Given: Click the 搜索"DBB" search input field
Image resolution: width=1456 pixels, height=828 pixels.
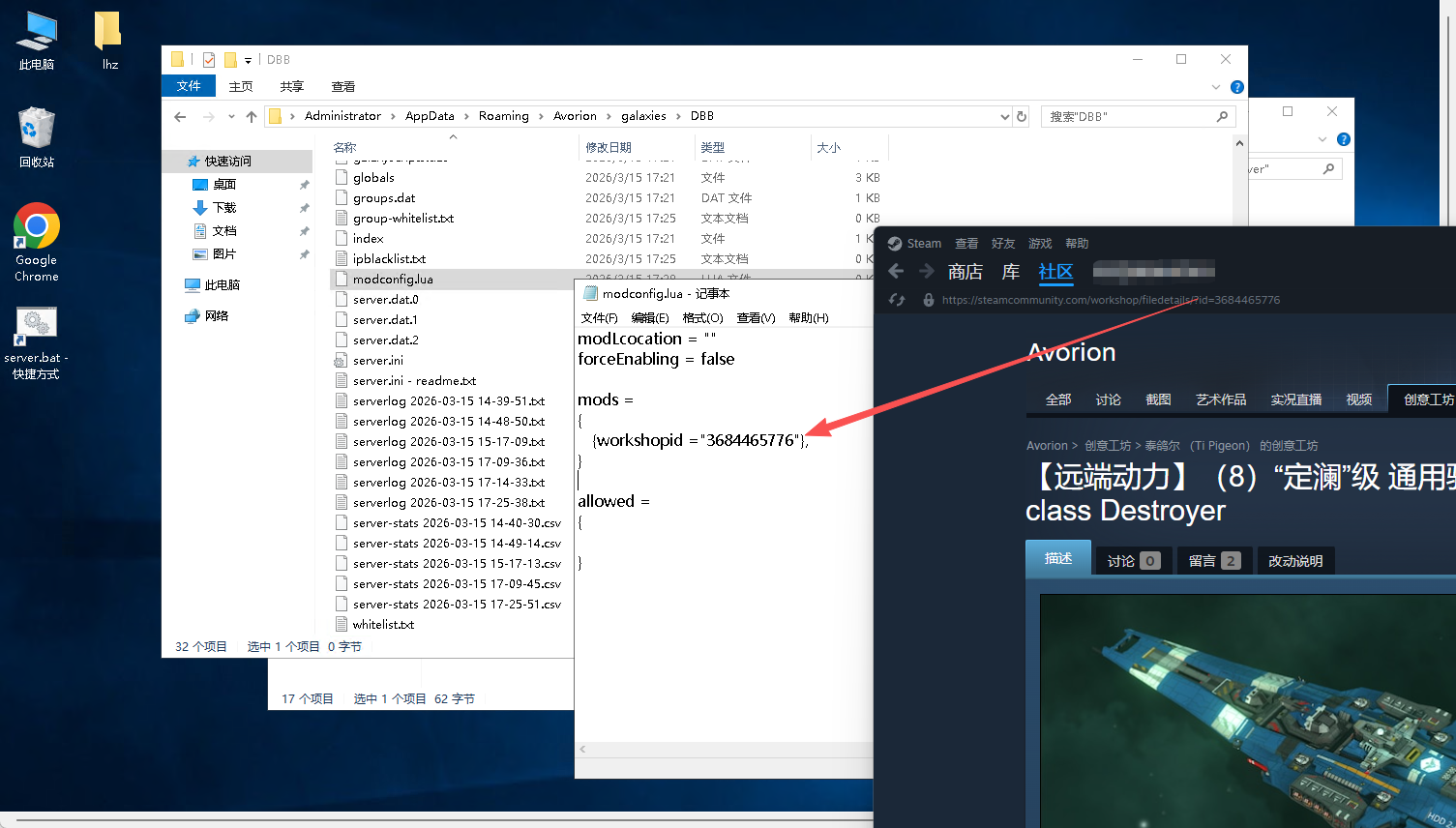Looking at the screenshot, I should pyautogui.click(x=1127, y=116).
